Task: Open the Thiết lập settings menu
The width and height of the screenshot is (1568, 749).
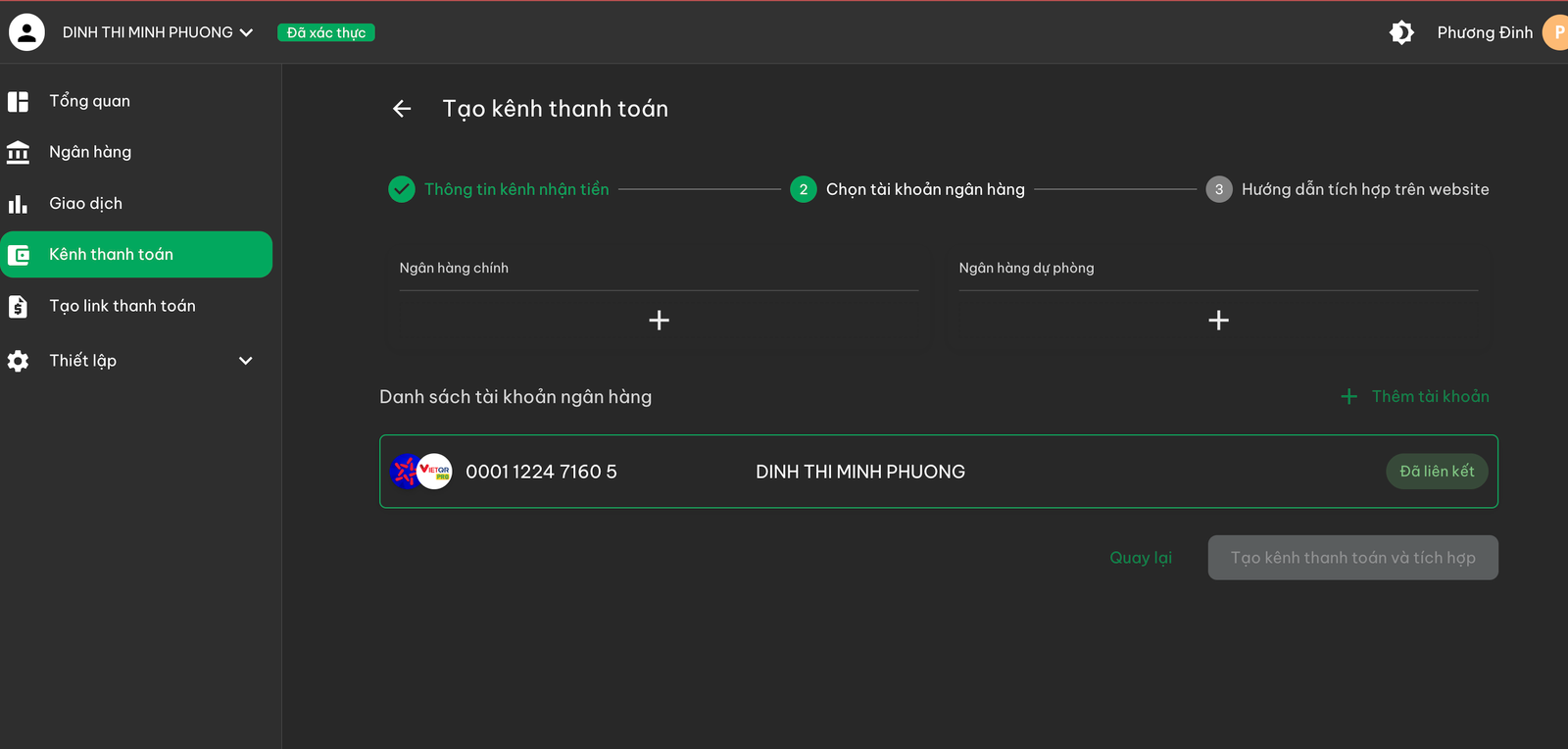Action: 83,361
